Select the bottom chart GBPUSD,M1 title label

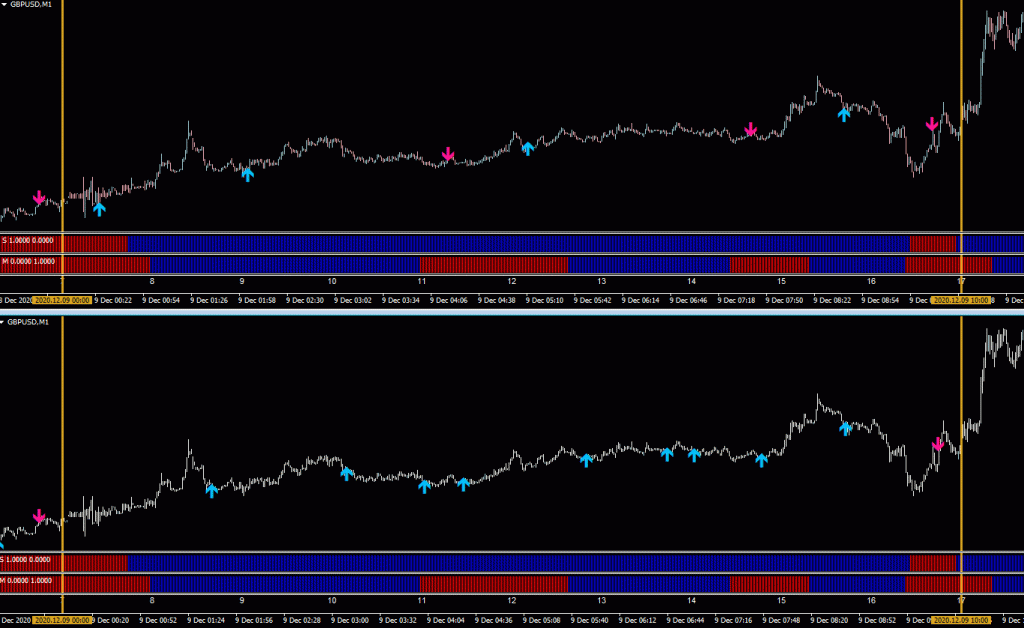(28, 322)
